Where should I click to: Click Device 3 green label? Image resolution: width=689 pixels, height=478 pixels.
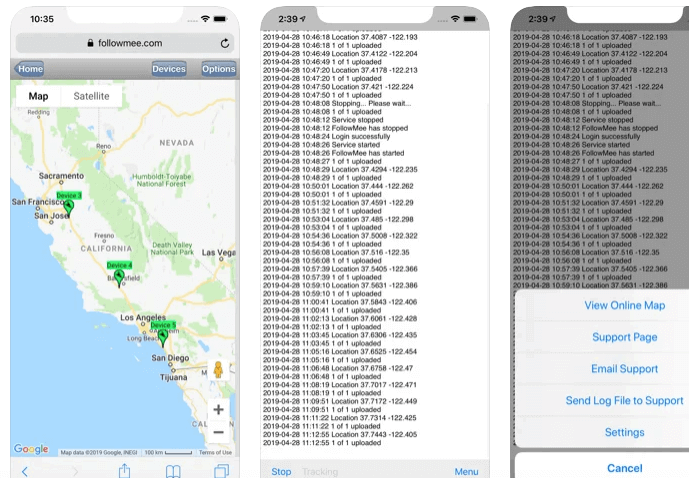[x=69, y=195]
